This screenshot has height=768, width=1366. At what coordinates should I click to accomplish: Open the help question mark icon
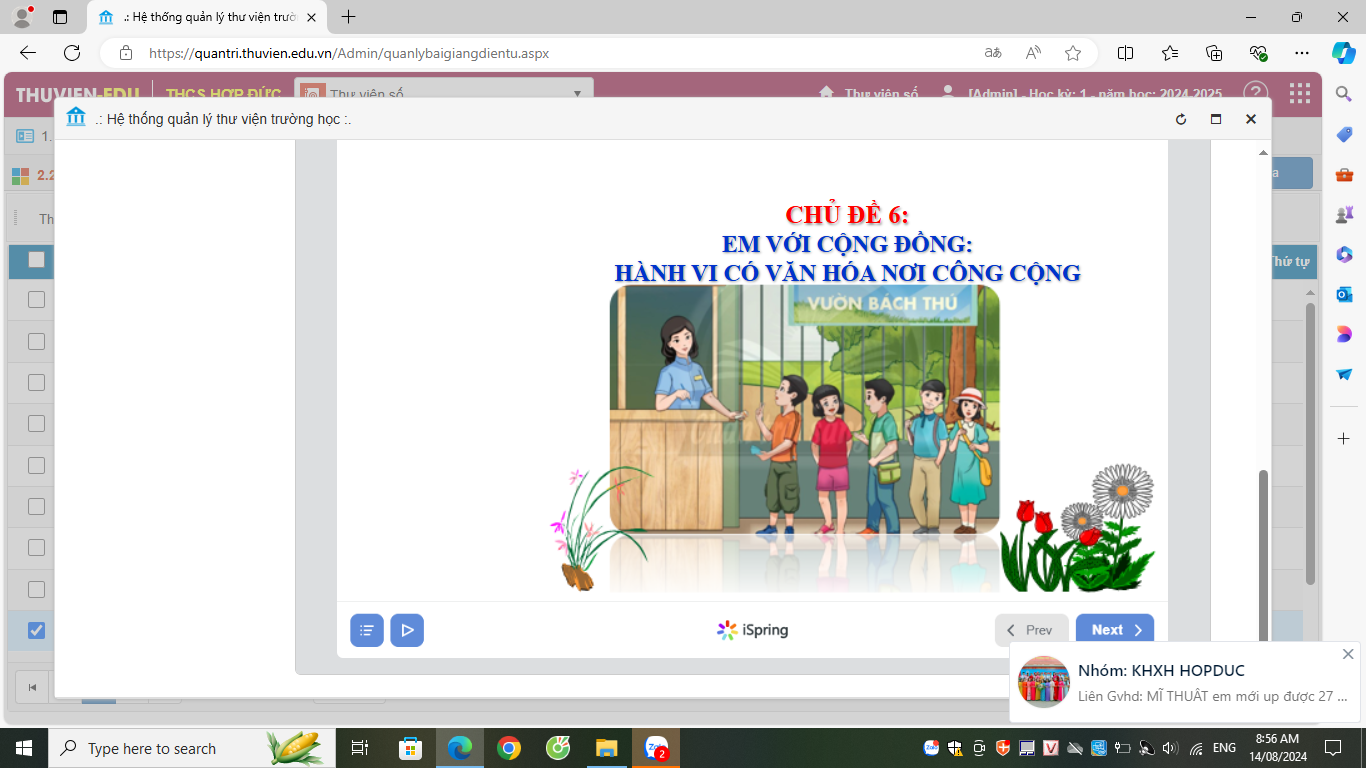pyautogui.click(x=1255, y=93)
